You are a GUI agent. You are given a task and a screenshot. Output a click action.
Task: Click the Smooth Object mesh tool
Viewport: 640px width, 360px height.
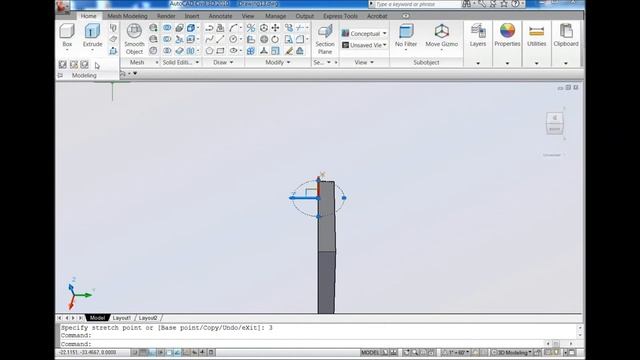coord(134,39)
